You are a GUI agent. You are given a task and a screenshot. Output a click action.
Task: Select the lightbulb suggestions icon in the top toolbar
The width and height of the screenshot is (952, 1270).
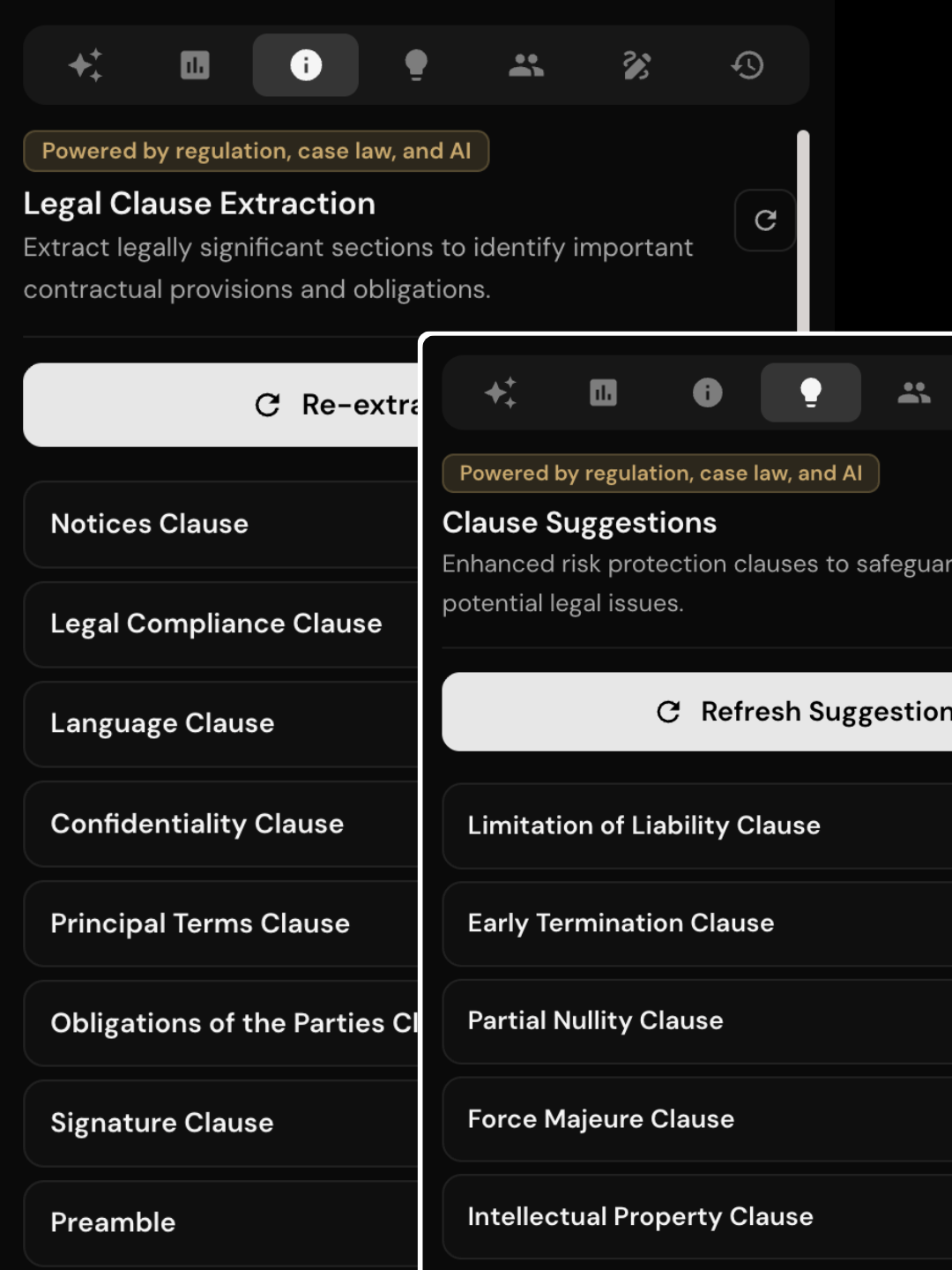click(x=417, y=64)
